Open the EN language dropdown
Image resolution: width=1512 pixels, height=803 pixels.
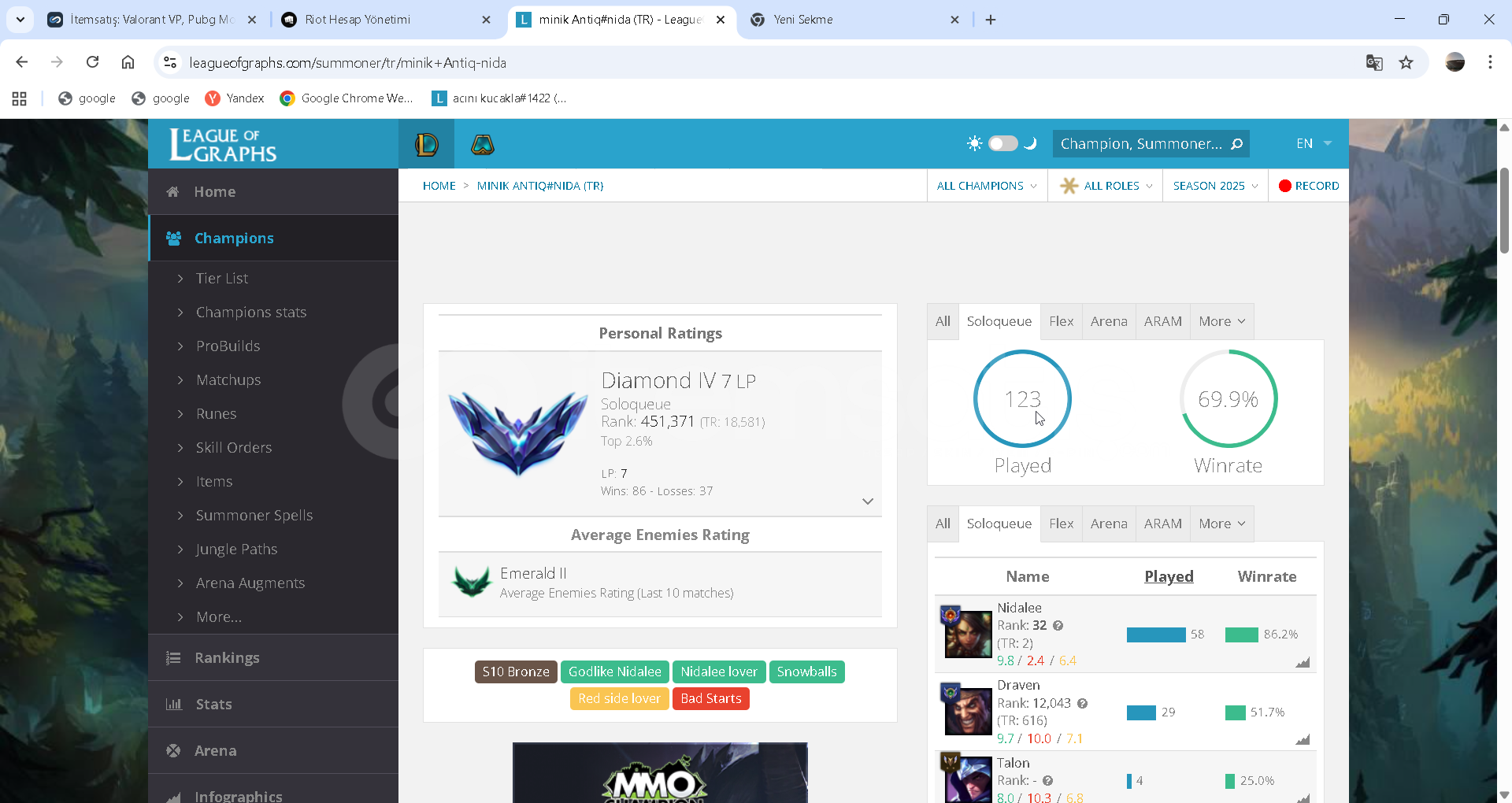[1314, 143]
